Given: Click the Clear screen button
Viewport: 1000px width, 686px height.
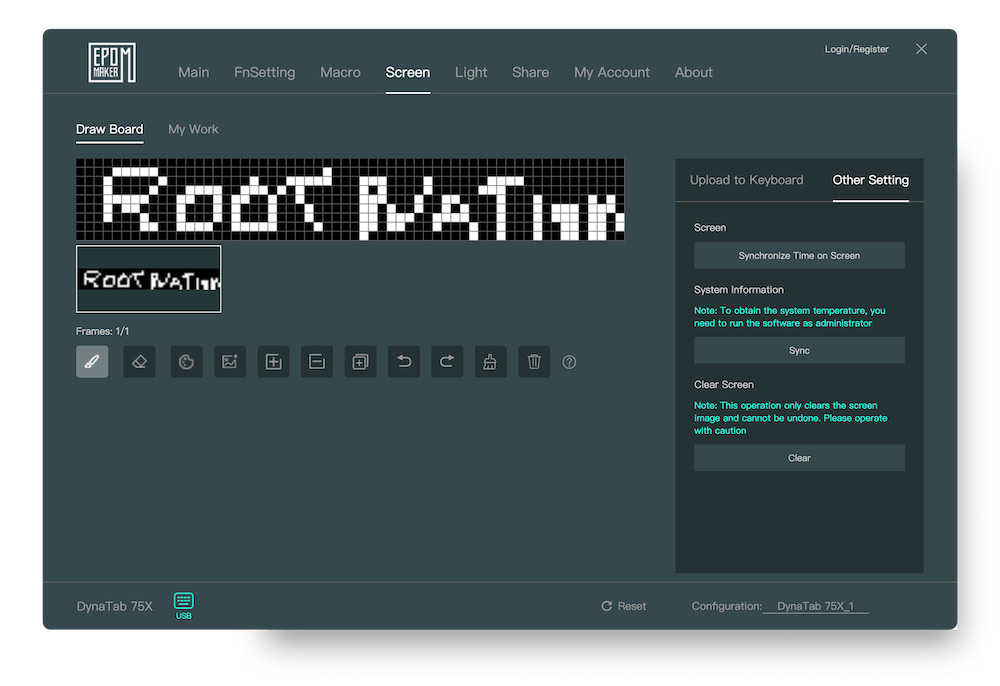Looking at the screenshot, I should click(799, 458).
